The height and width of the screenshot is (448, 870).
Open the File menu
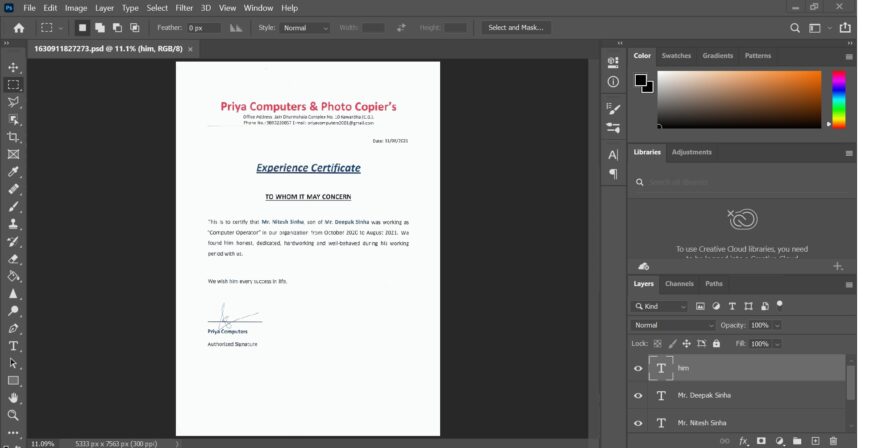click(x=29, y=8)
